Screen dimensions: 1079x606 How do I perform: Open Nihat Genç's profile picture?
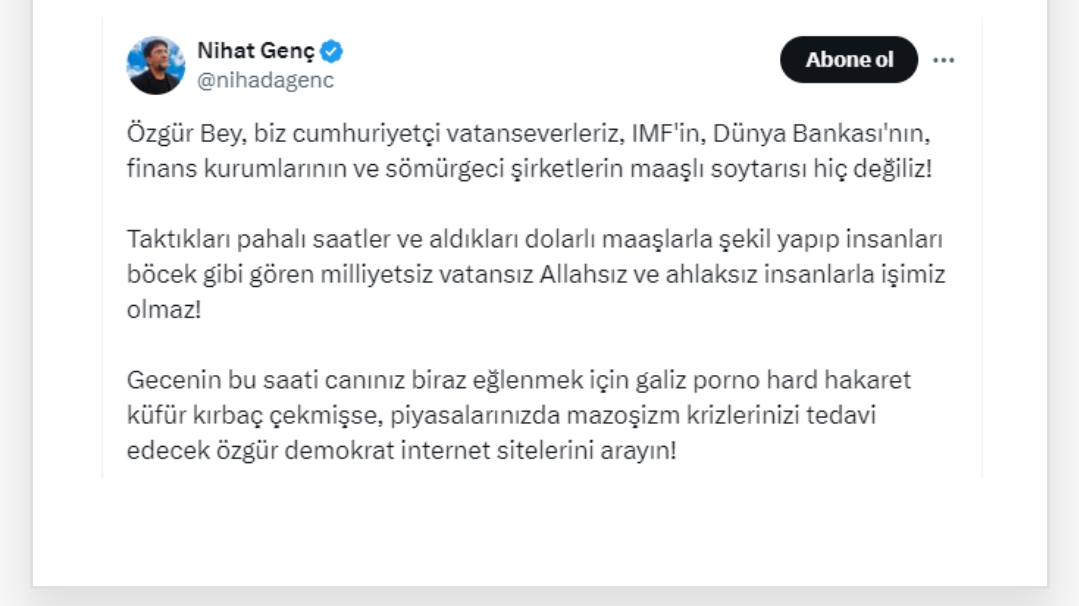click(x=156, y=65)
